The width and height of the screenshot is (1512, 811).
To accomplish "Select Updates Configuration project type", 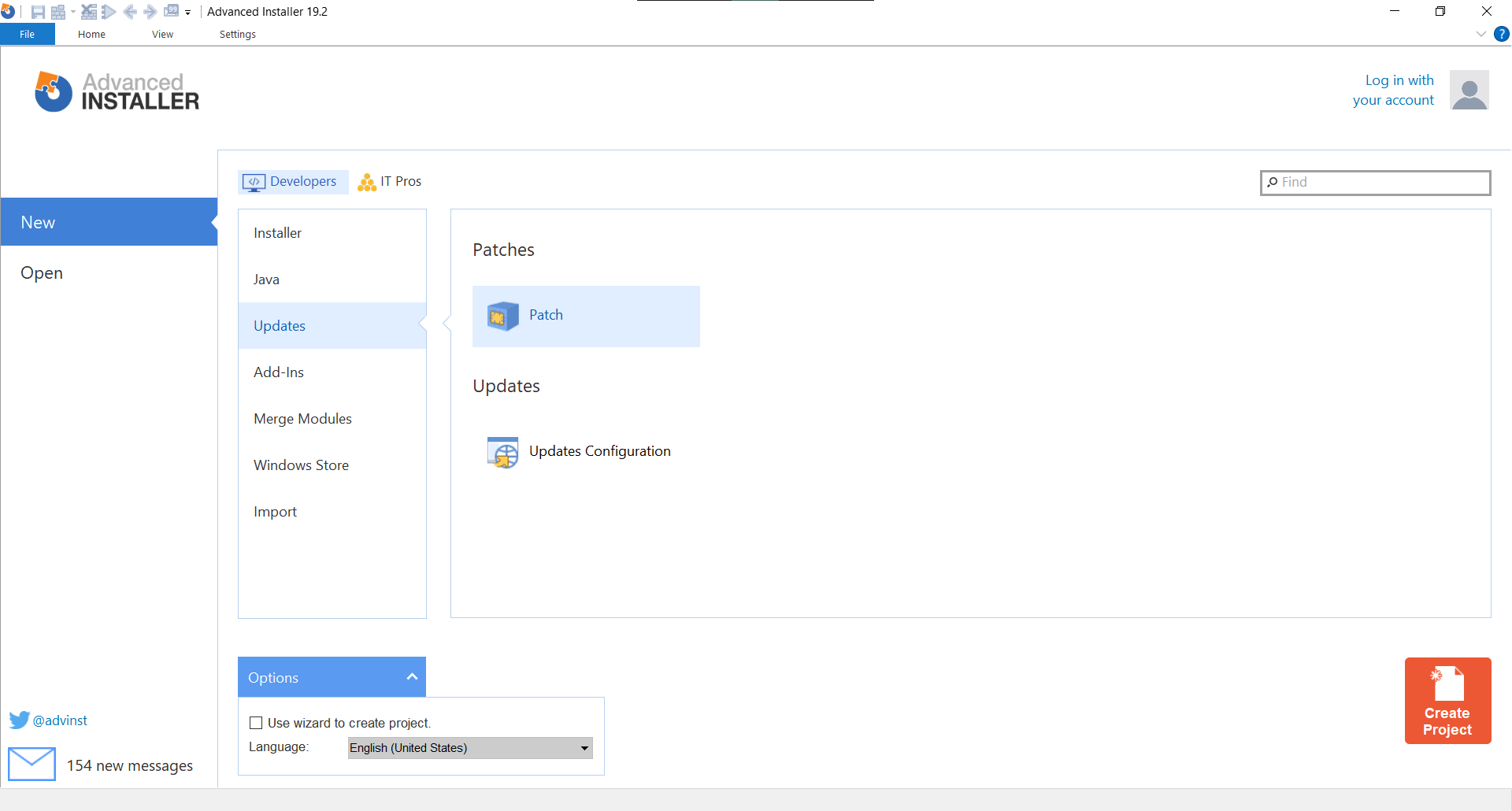I will coord(586,452).
